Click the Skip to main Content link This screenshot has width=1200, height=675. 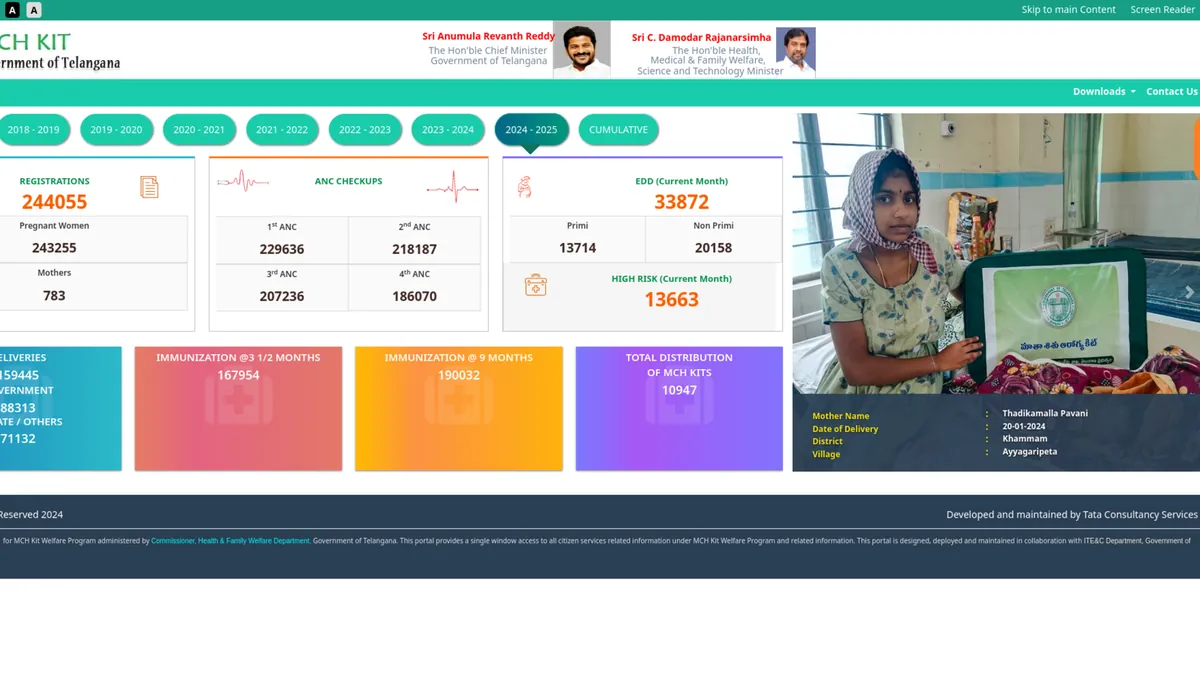click(1069, 10)
